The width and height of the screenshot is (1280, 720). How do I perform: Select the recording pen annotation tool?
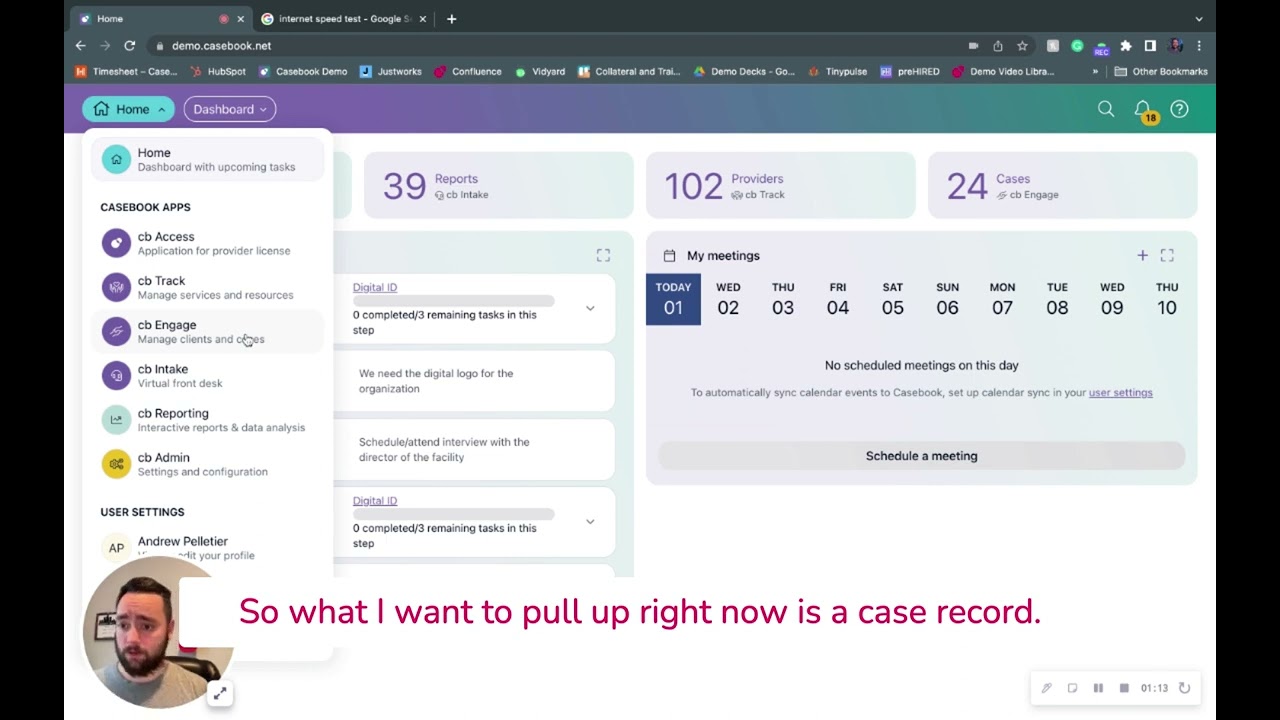point(1046,688)
